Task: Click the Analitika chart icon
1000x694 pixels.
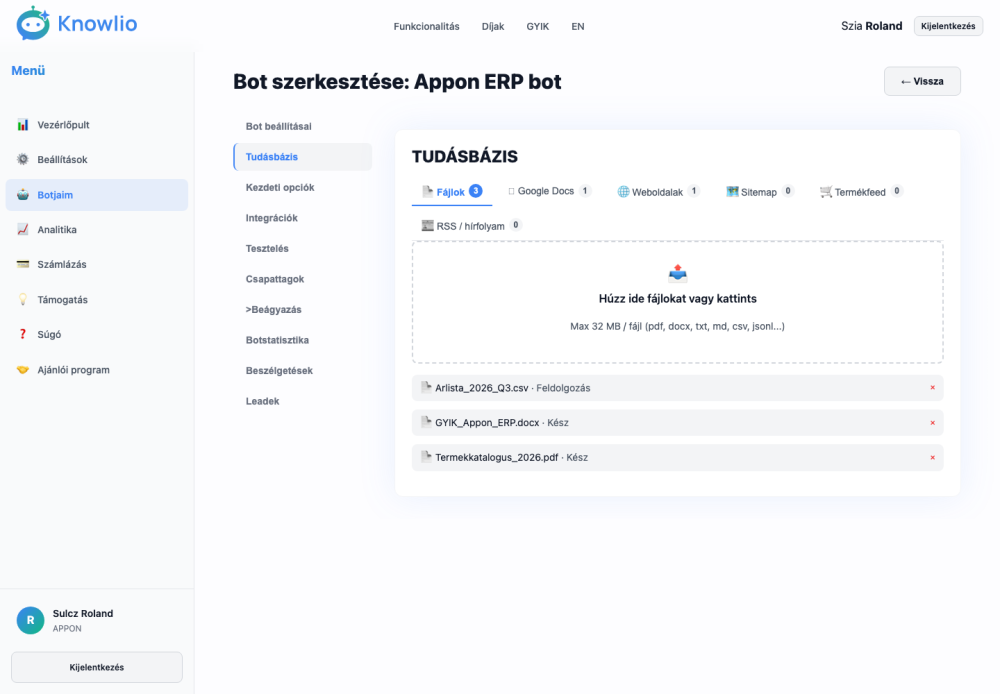Action: 23,229
